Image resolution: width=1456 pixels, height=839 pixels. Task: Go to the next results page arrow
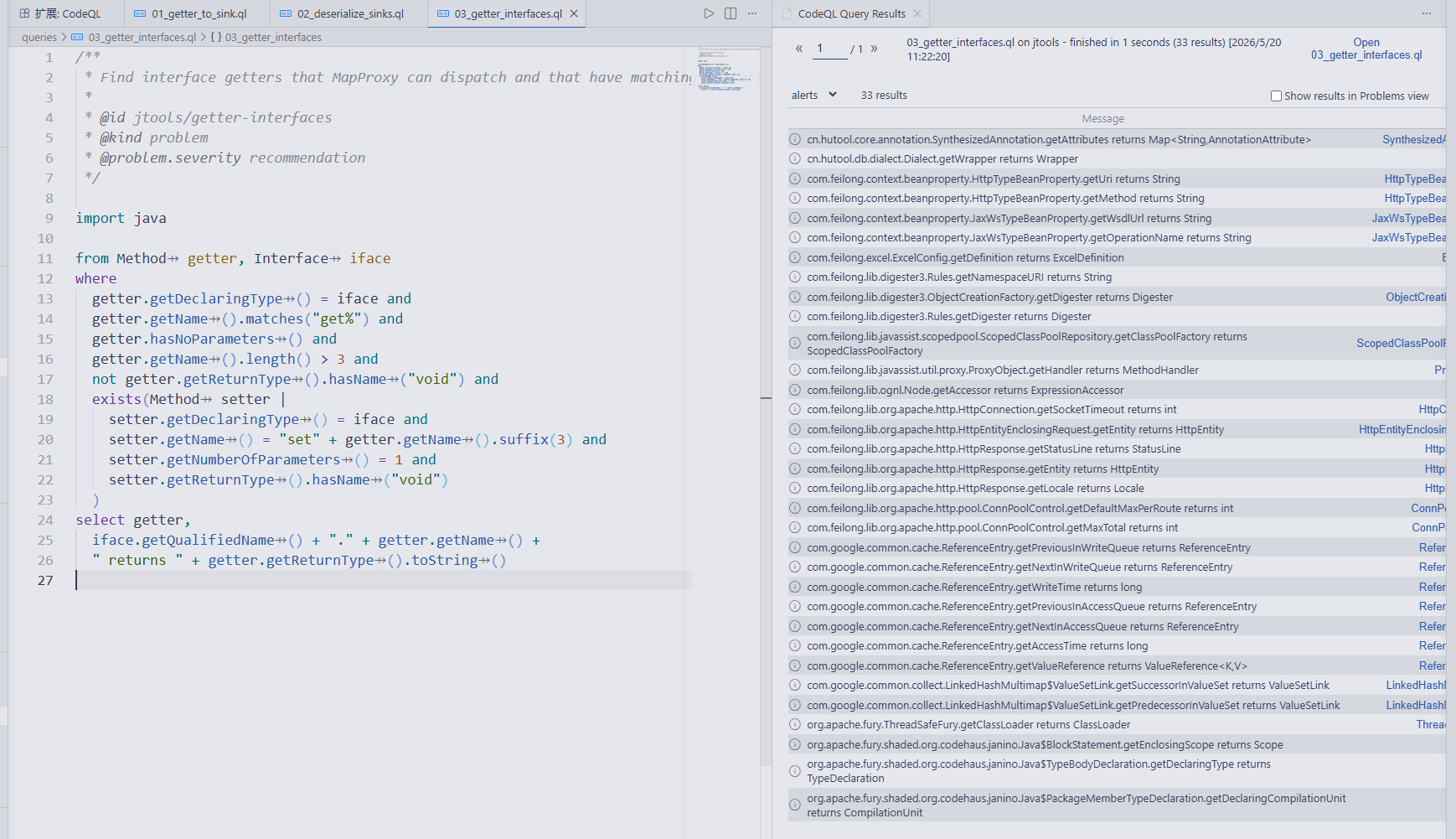(875, 49)
